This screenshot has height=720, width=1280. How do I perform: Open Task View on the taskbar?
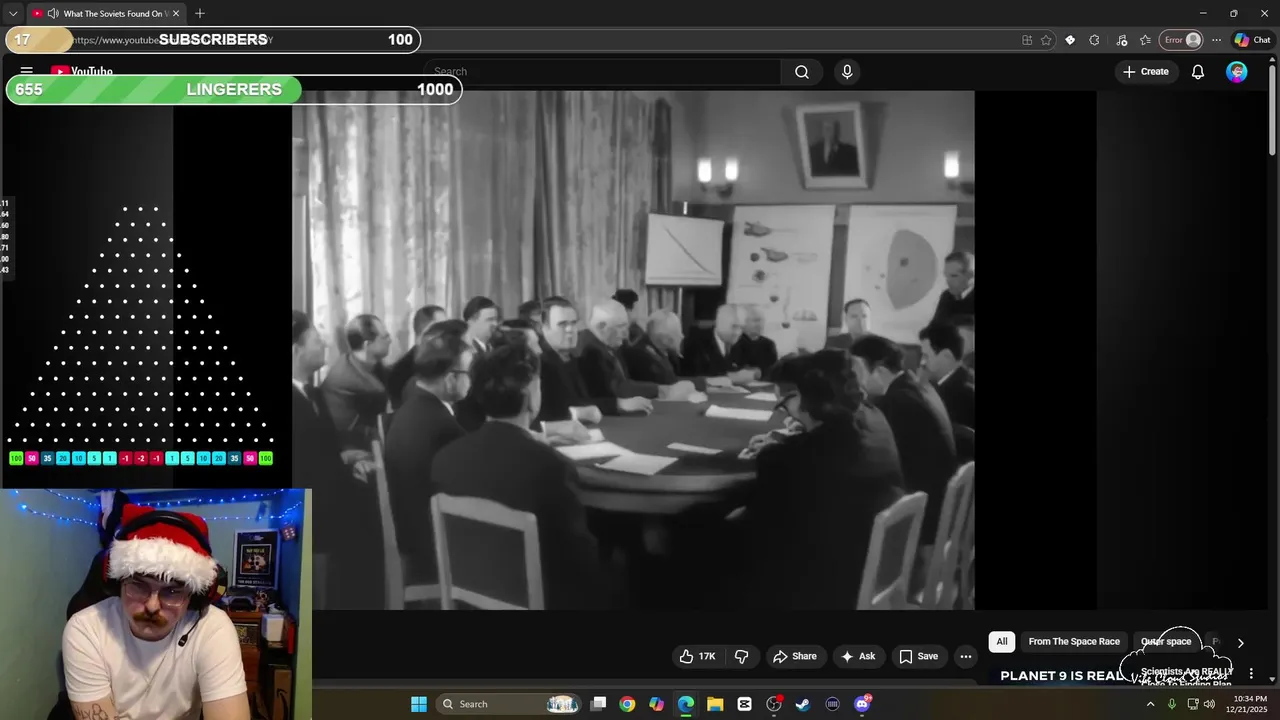click(x=598, y=704)
